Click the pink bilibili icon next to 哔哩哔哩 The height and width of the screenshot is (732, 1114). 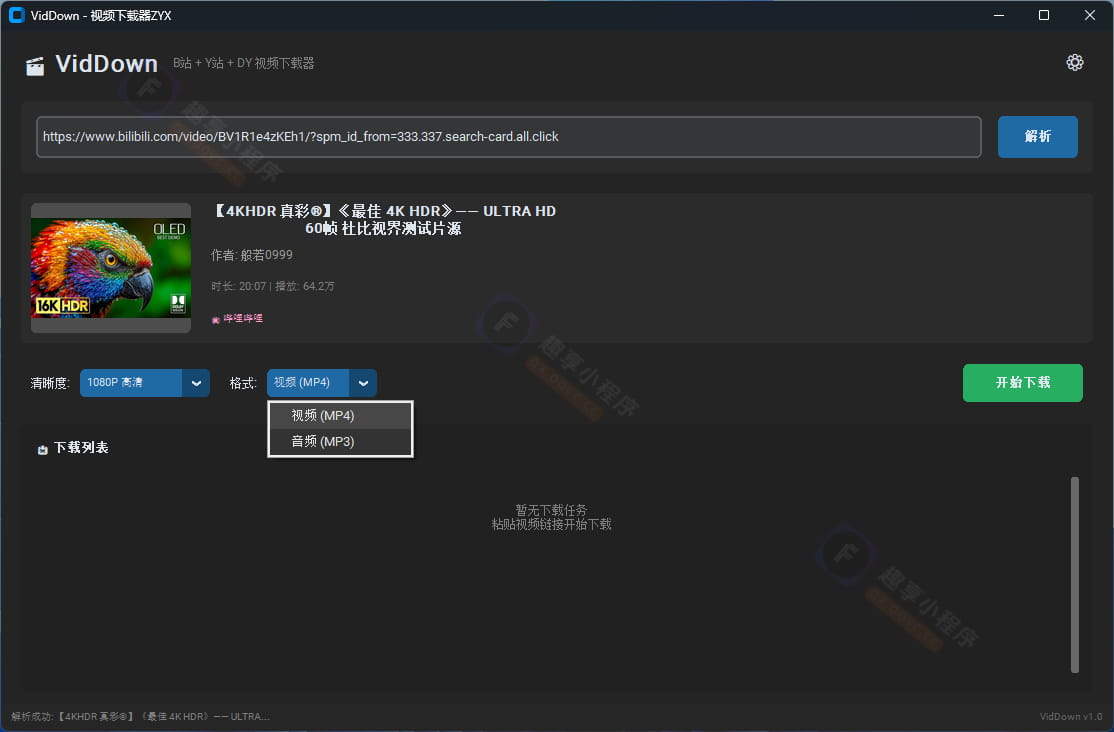[x=215, y=318]
